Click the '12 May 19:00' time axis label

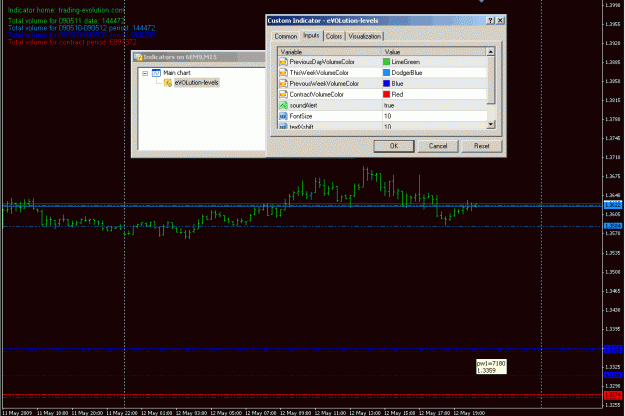tap(469, 413)
